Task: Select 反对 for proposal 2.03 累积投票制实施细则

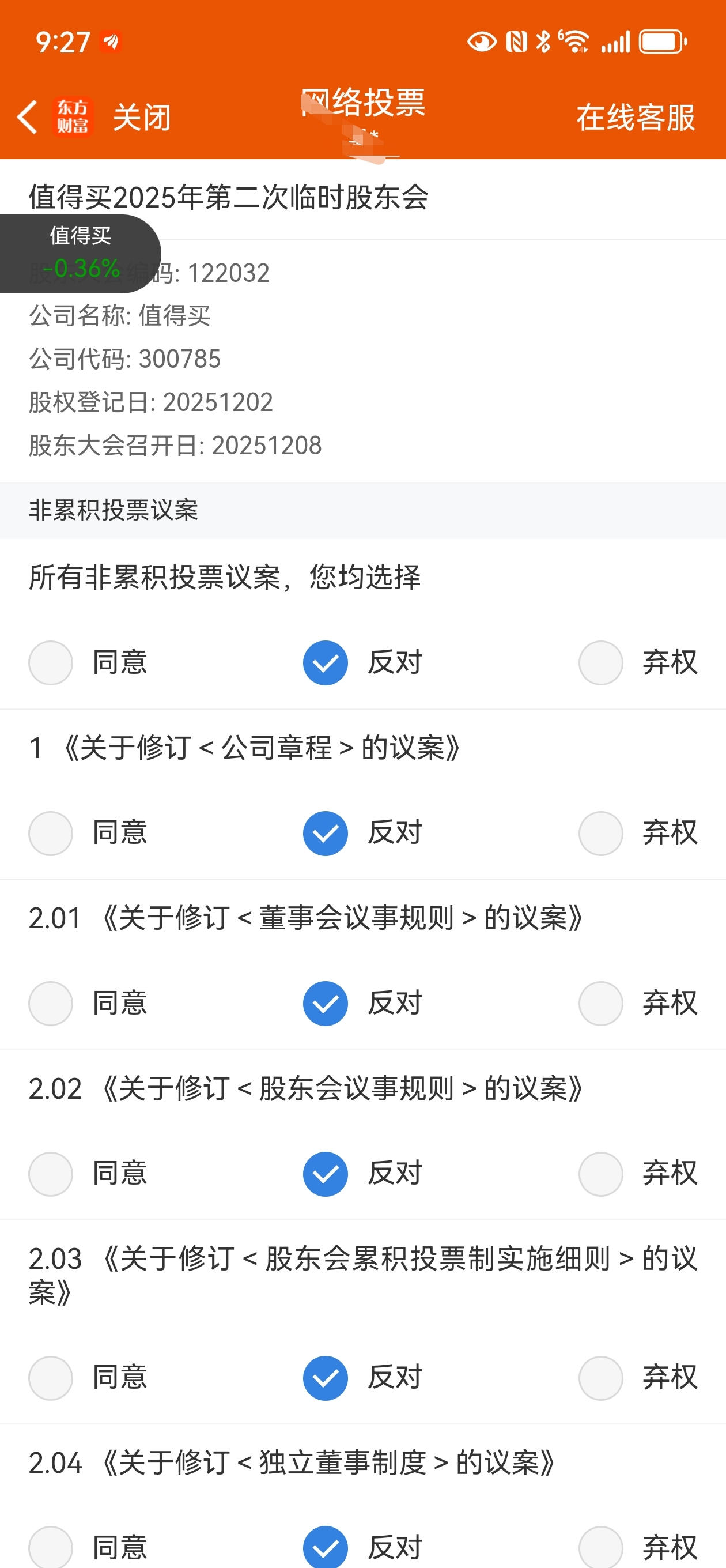Action: point(326,1378)
